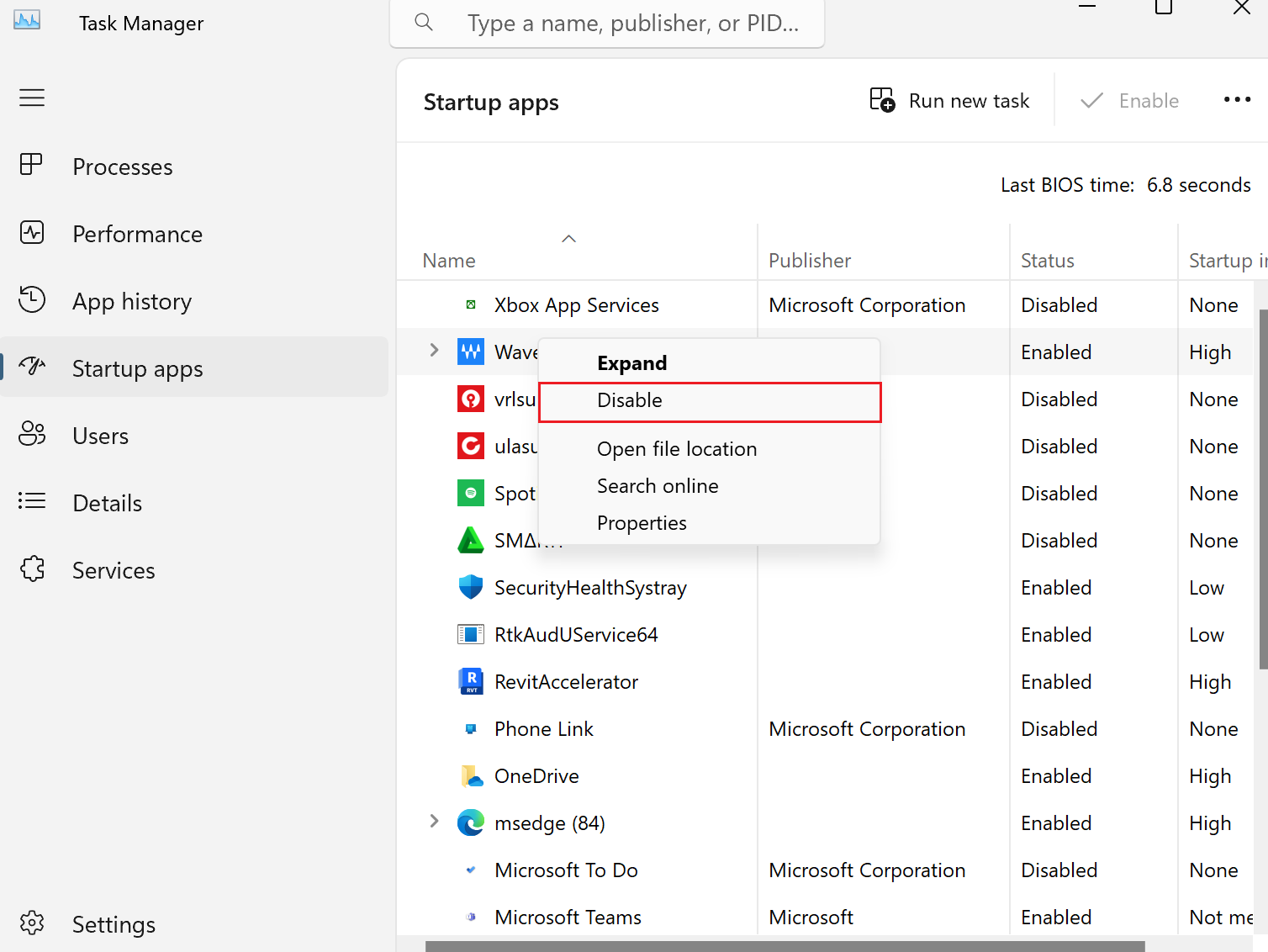The image size is (1268, 952).
Task: Select Open file location from context menu
Action: click(676, 448)
